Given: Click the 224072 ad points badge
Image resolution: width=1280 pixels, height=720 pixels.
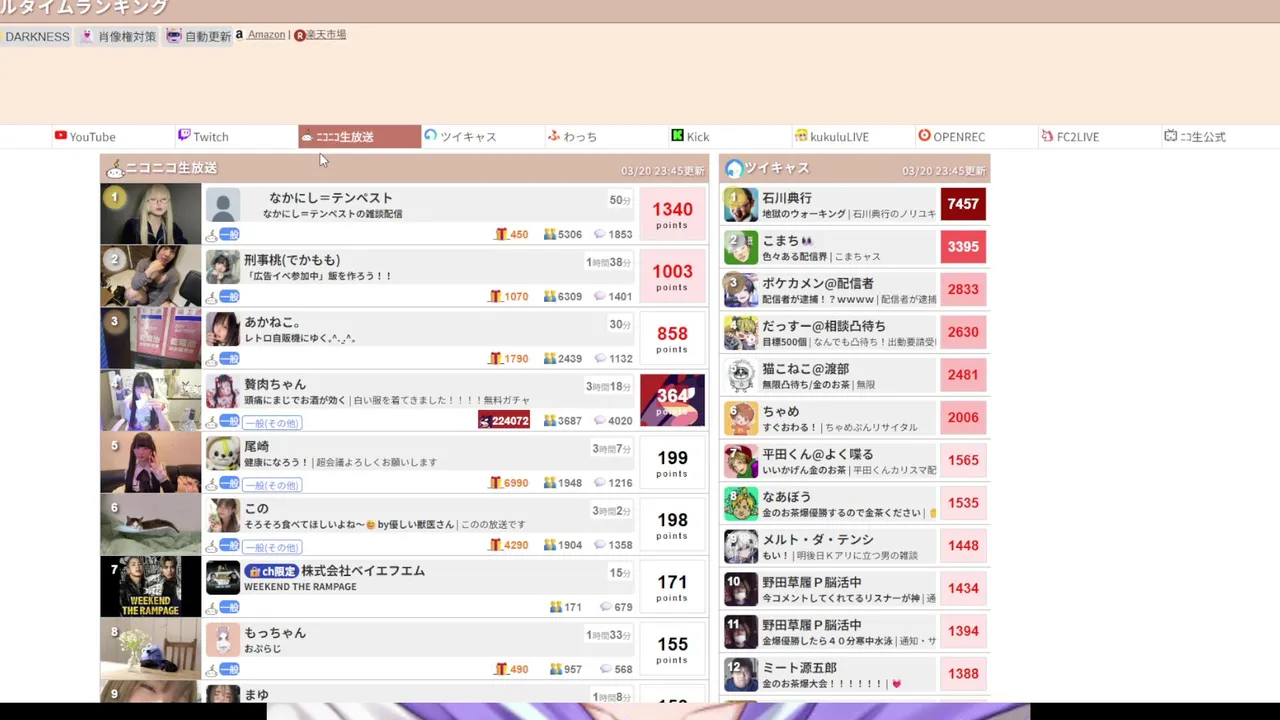Looking at the screenshot, I should (504, 421).
